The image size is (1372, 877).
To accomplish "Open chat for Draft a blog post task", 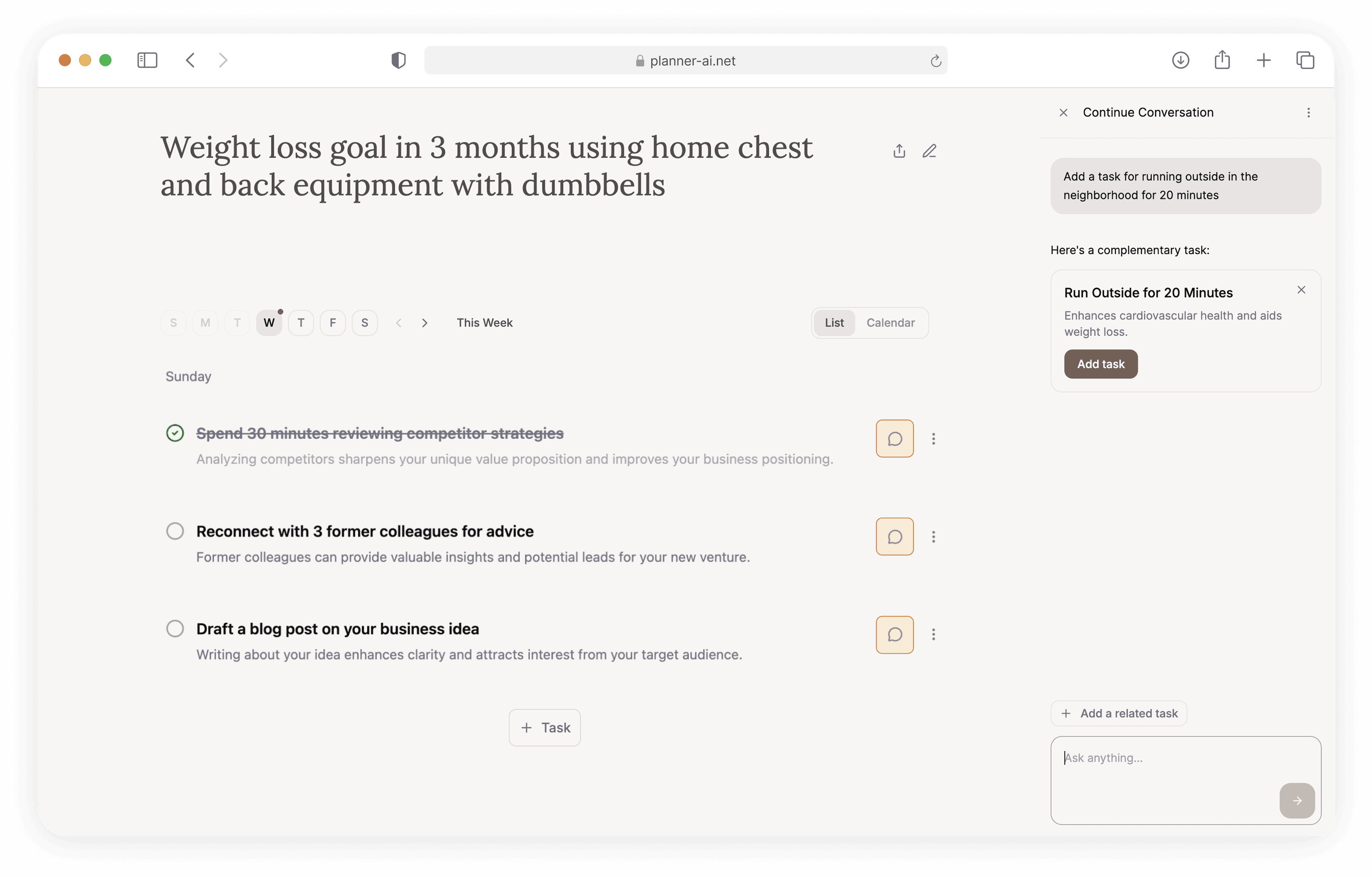I will [x=895, y=634].
